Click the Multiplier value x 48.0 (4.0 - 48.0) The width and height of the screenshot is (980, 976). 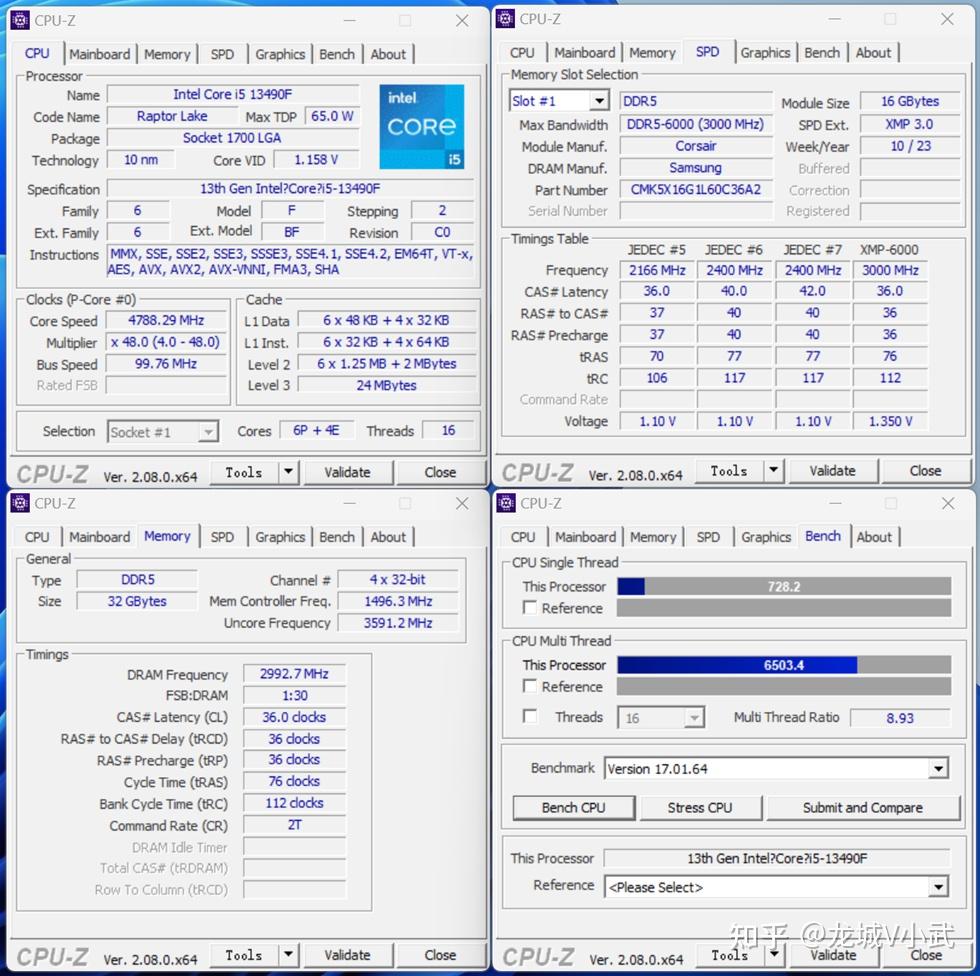coord(166,342)
